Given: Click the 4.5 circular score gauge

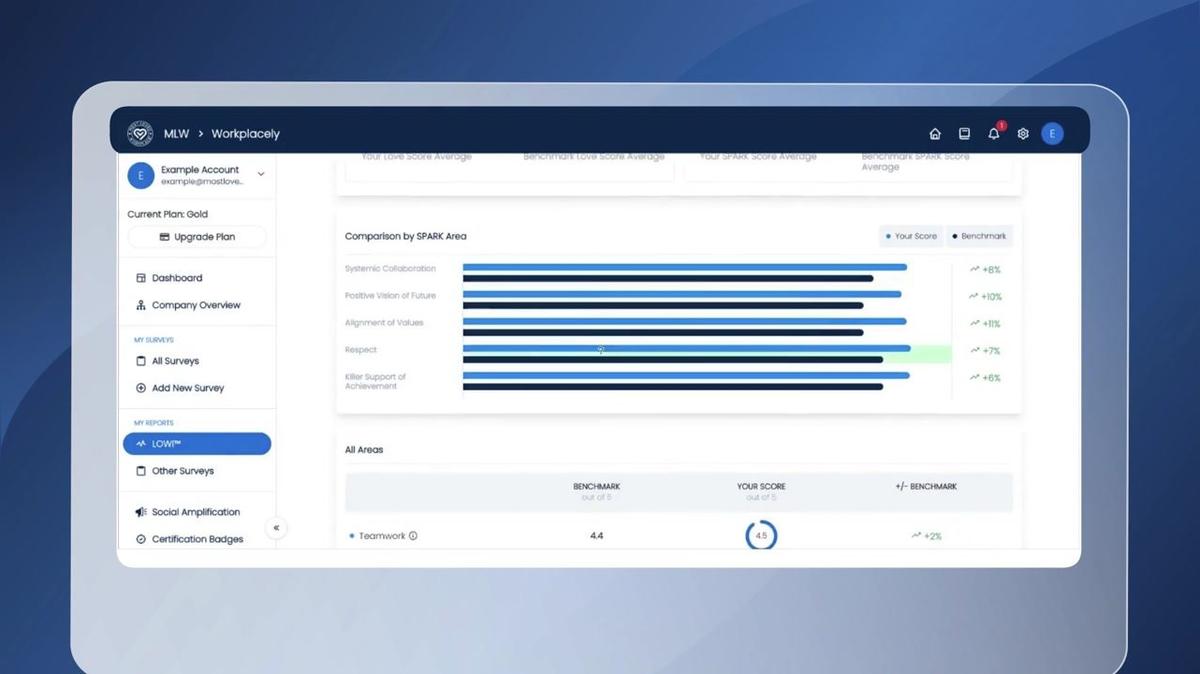Looking at the screenshot, I should 761,536.
